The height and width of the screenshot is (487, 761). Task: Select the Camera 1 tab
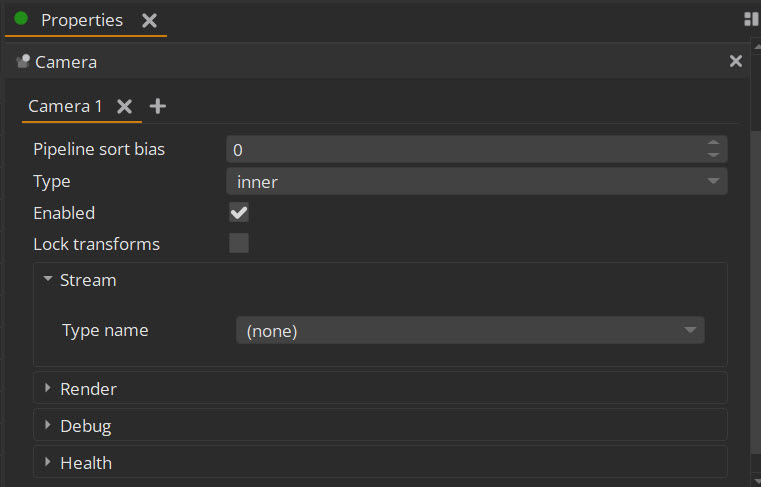coord(65,106)
